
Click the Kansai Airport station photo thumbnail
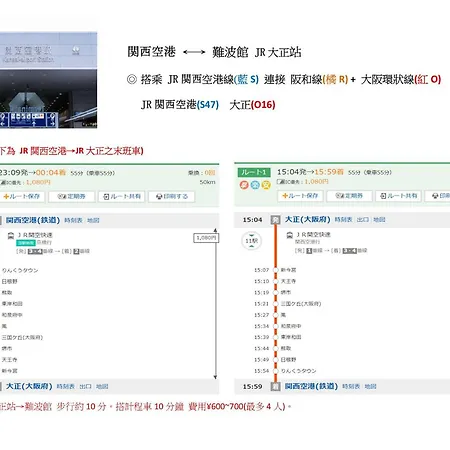click(x=48, y=80)
